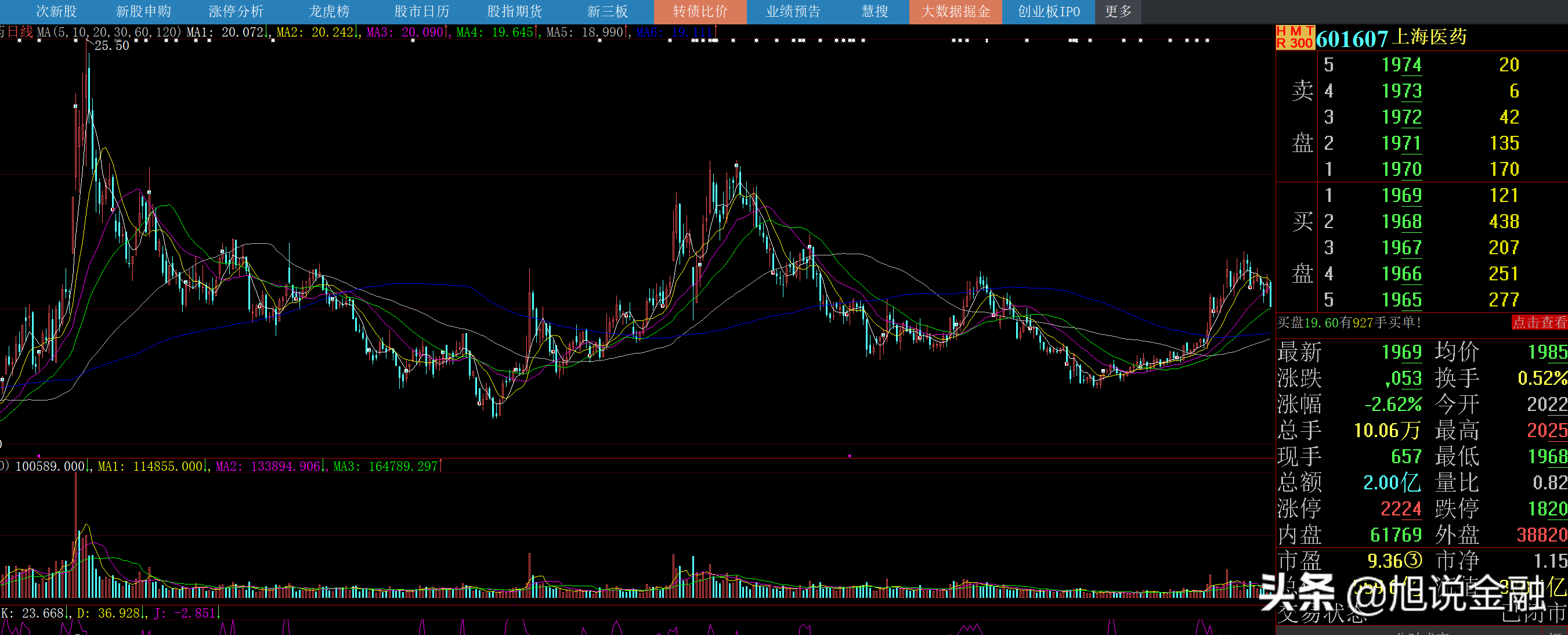Click the 内盘 value 61769
This screenshot has width=1568, height=635.
click(x=1396, y=535)
